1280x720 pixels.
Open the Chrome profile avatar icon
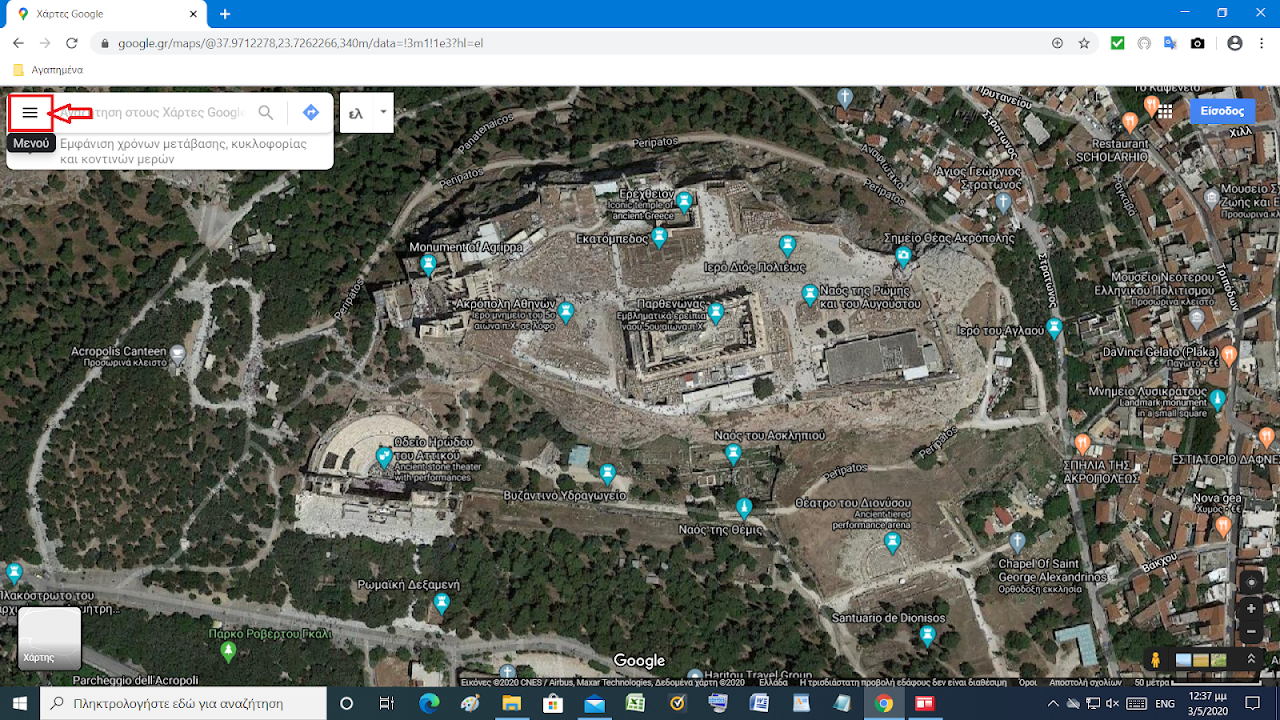tap(1235, 43)
